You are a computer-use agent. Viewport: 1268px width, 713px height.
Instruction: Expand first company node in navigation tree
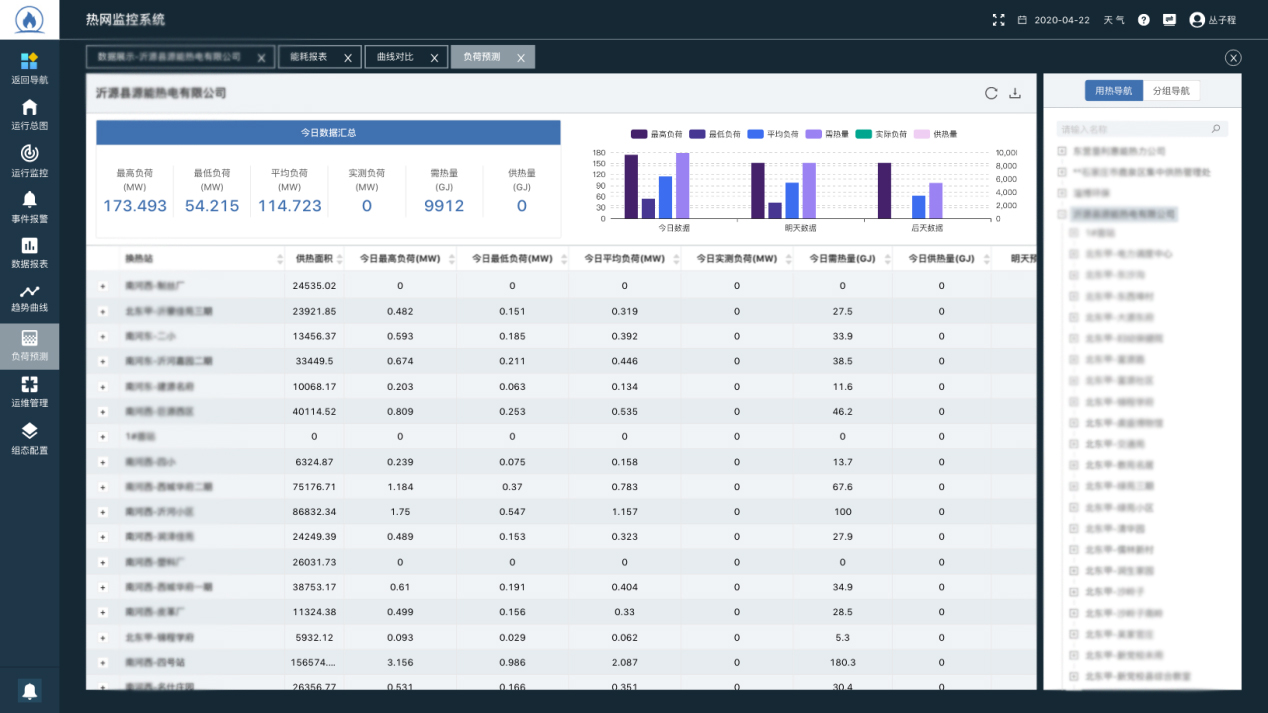[1062, 151]
